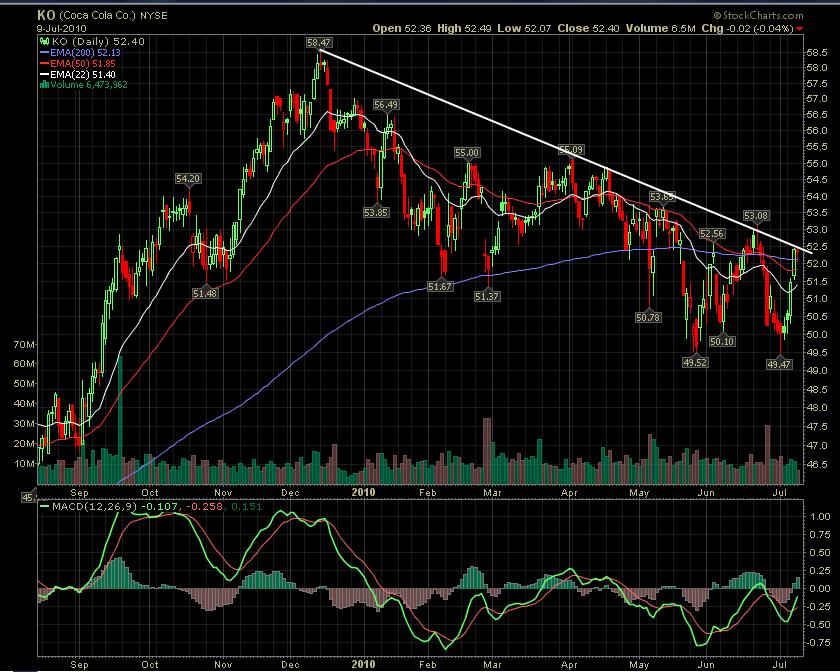840x672 pixels.
Task: Click '58.5' on the price axis
Action: click(x=816, y=53)
